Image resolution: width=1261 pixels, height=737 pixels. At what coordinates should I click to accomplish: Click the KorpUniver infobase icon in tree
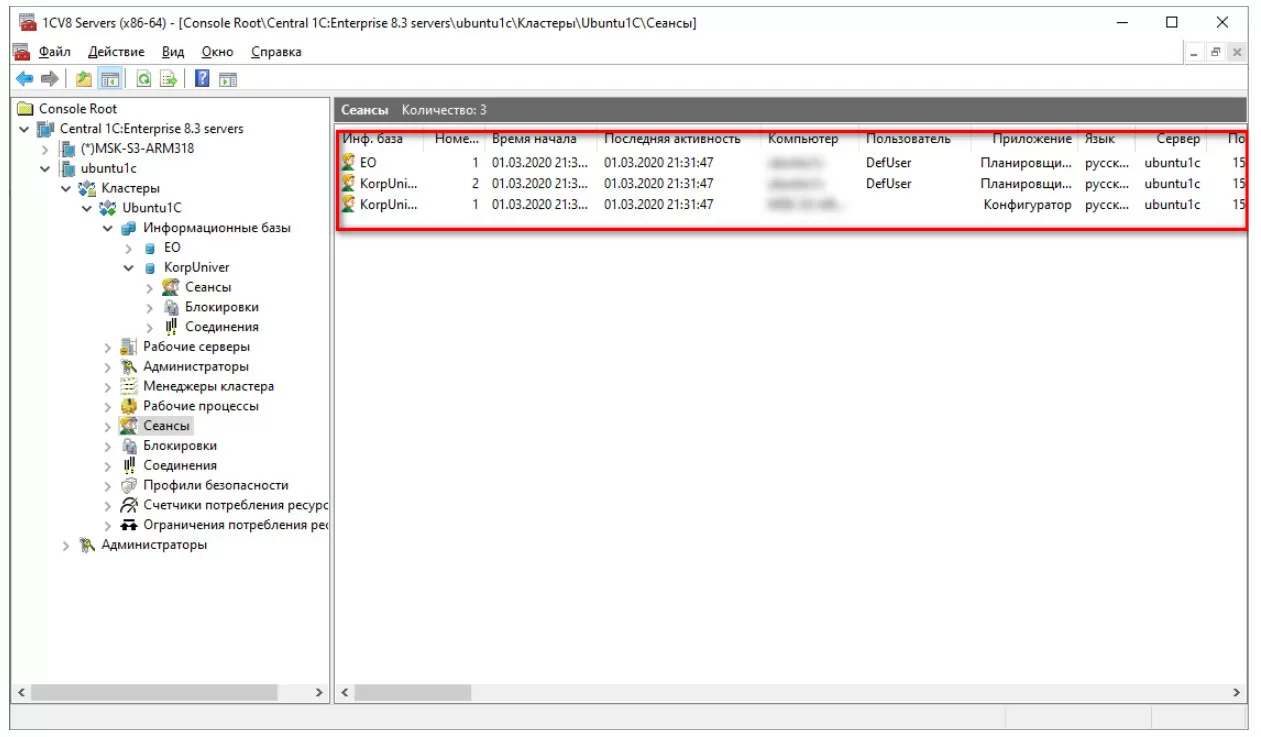150,268
